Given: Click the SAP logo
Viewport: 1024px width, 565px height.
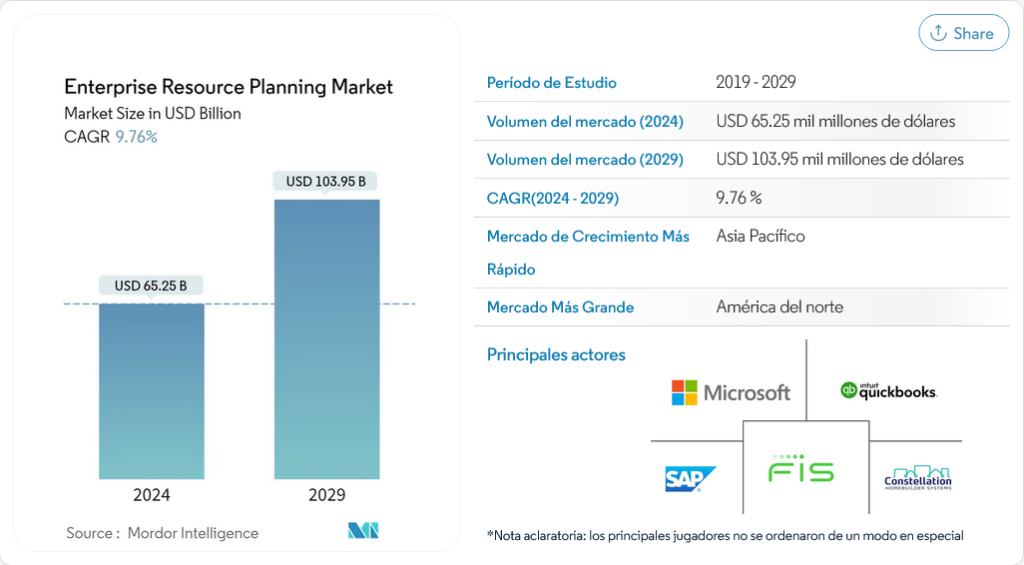Looking at the screenshot, I should click(690, 479).
